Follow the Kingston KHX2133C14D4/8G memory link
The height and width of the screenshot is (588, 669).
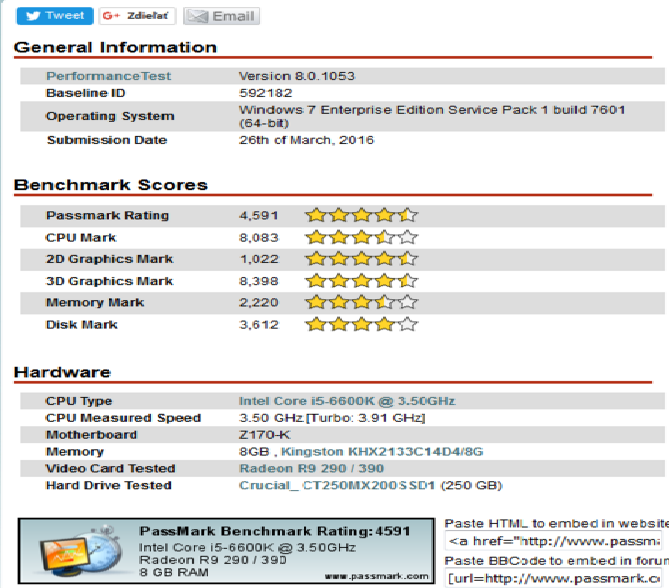(x=382, y=452)
